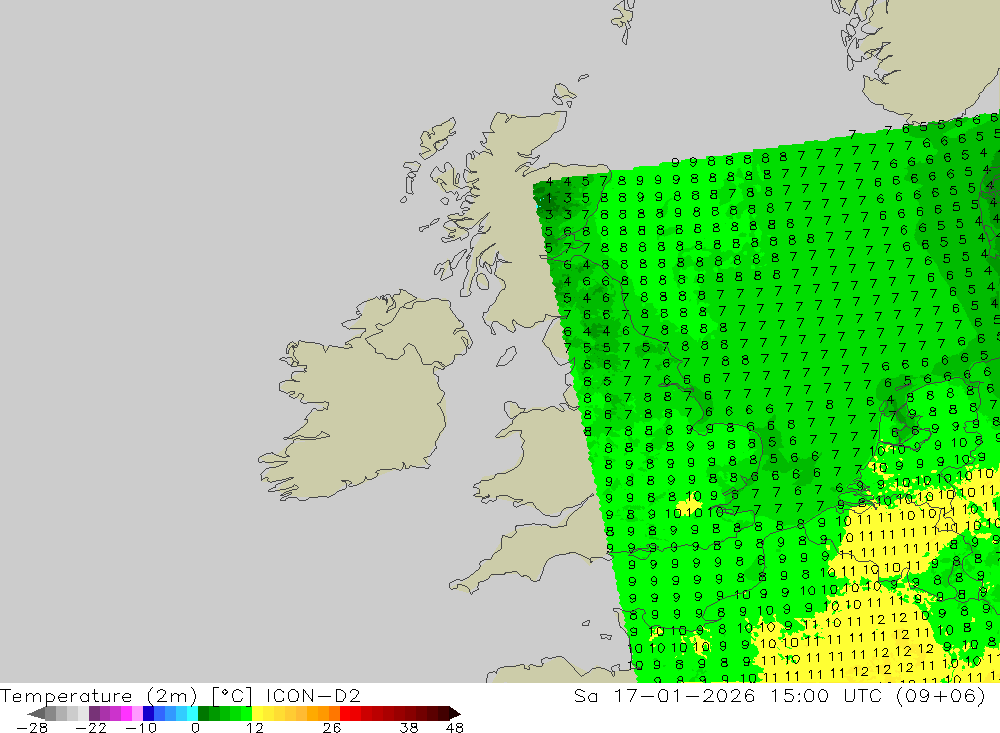Click the Isle of Man on the map

506,357
